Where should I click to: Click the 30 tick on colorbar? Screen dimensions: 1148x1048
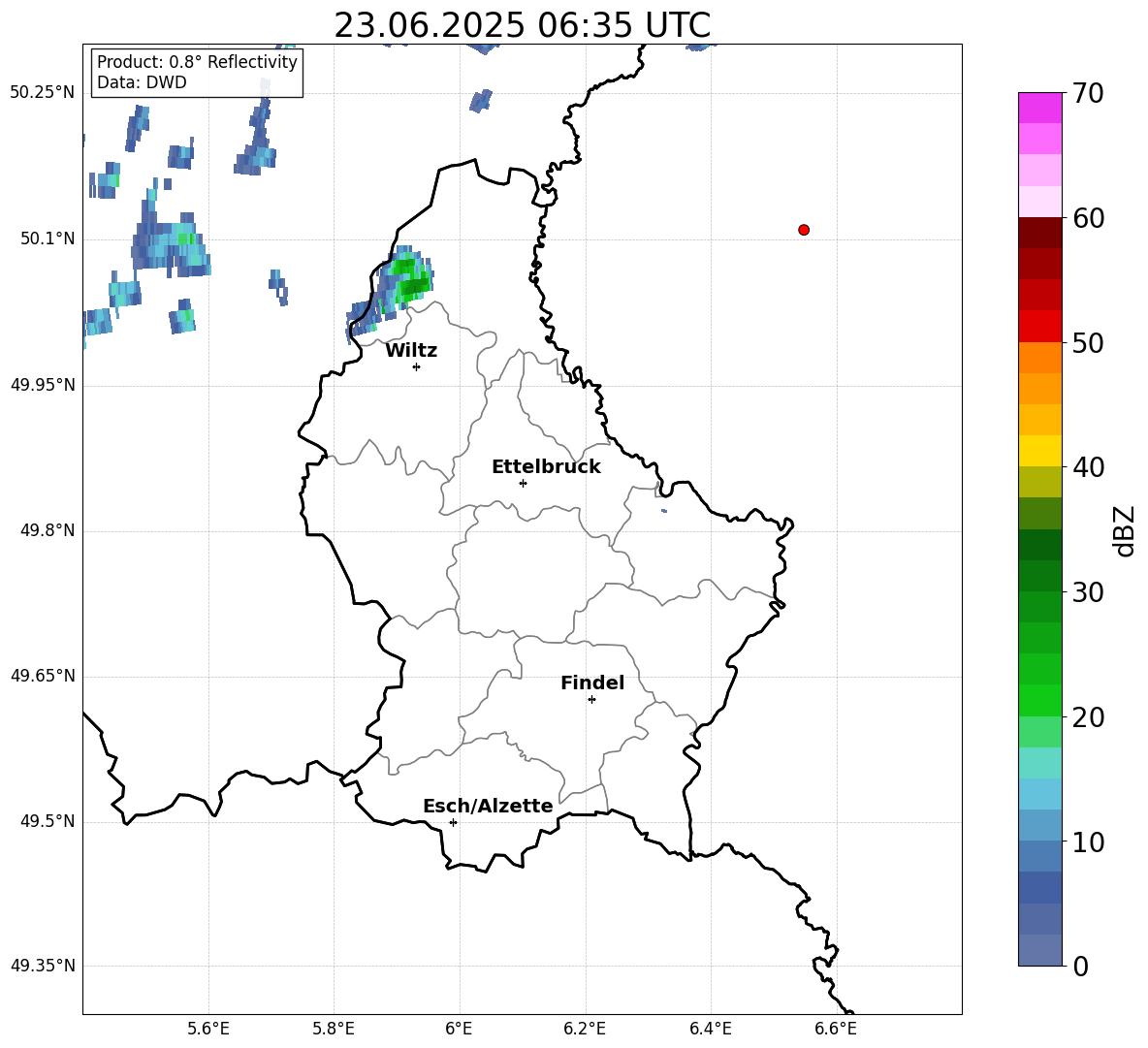(1088, 592)
